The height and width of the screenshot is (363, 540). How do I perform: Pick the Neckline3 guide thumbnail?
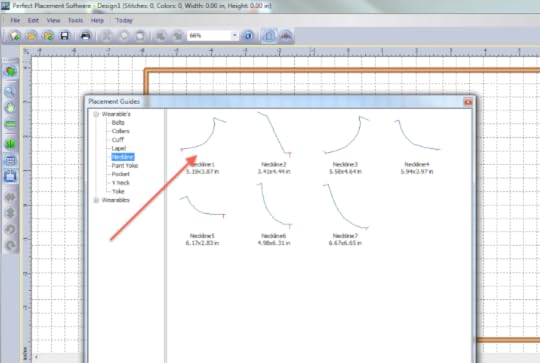[x=346, y=135]
